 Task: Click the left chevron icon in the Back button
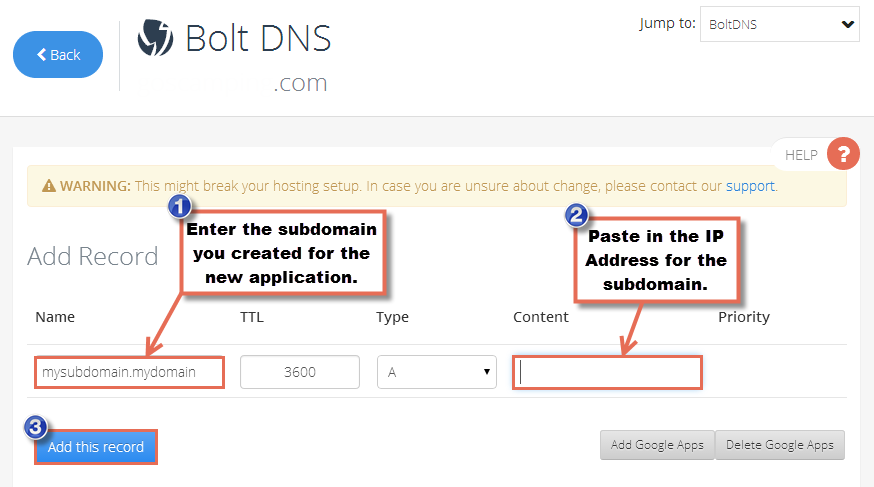point(41,55)
